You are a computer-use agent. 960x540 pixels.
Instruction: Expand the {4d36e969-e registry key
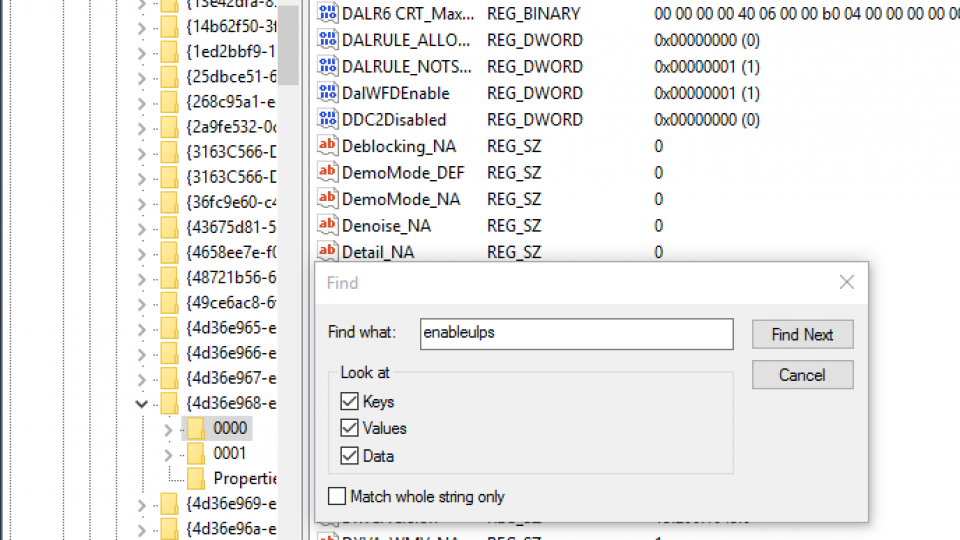pos(141,505)
